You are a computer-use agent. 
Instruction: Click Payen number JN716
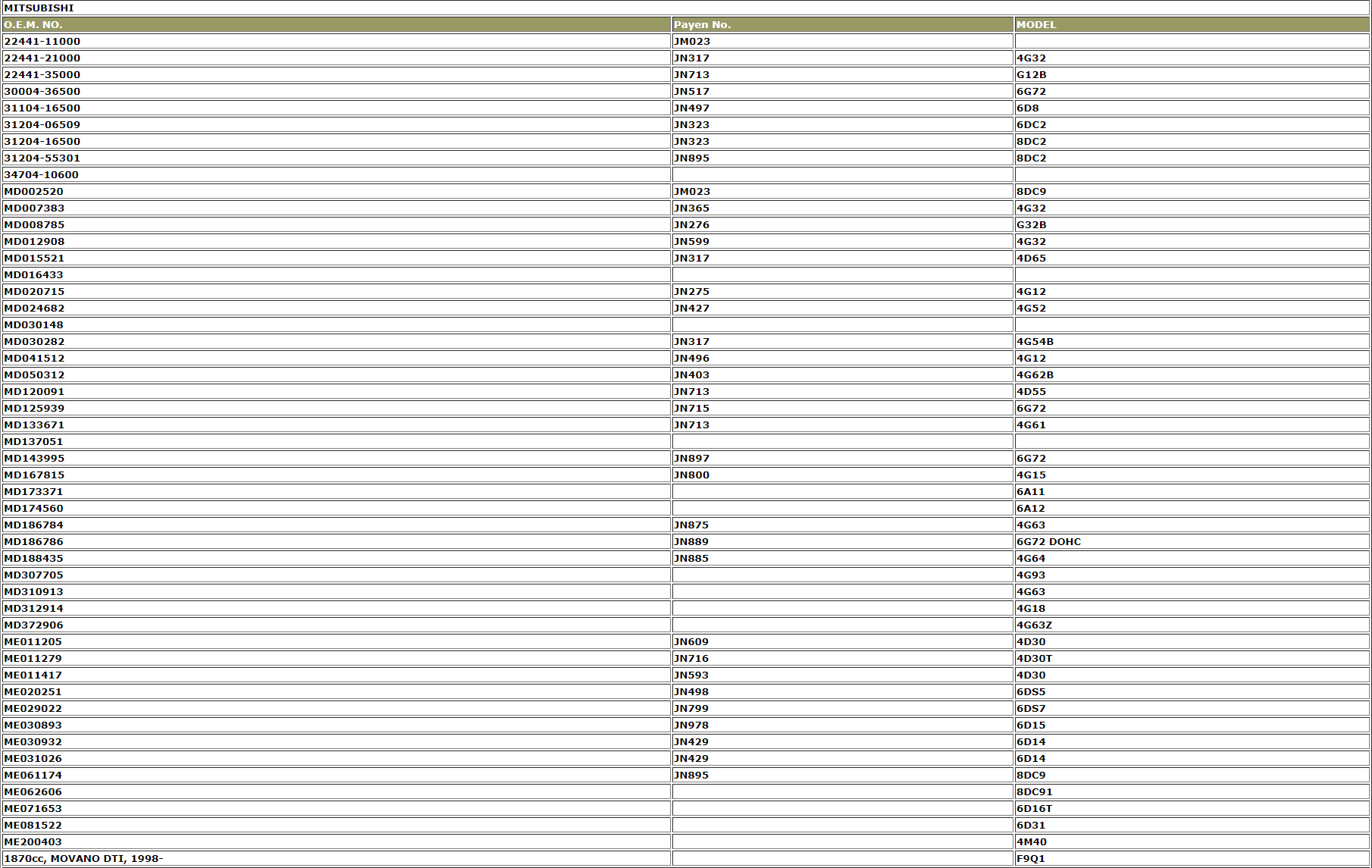(843, 658)
